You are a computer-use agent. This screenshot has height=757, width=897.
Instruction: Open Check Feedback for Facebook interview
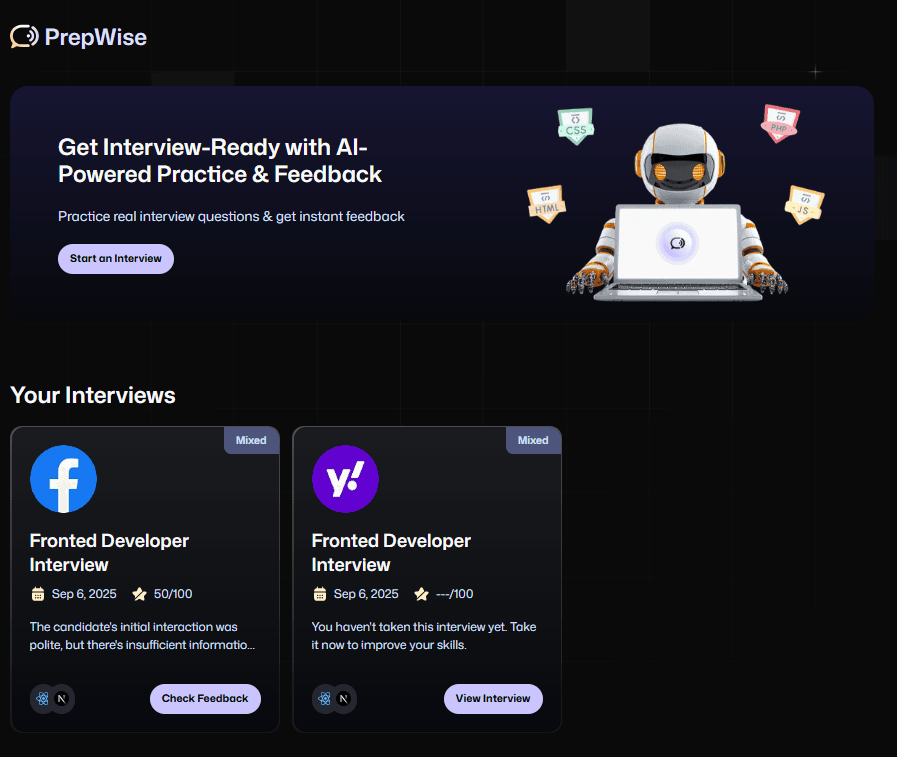click(x=205, y=699)
